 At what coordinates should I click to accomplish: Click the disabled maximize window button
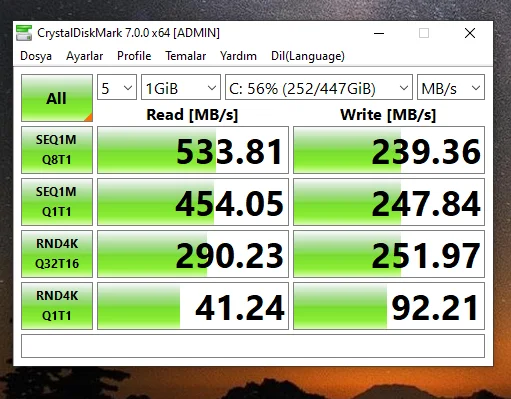424,33
